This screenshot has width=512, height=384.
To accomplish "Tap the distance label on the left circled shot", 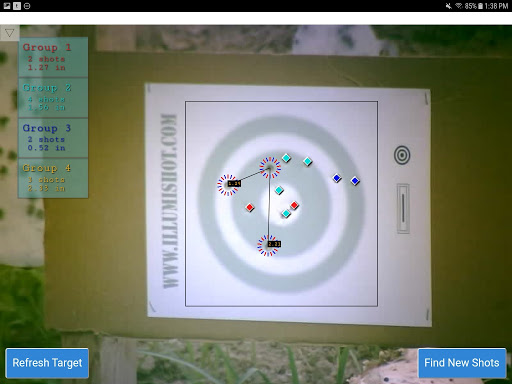I will coord(234,183).
